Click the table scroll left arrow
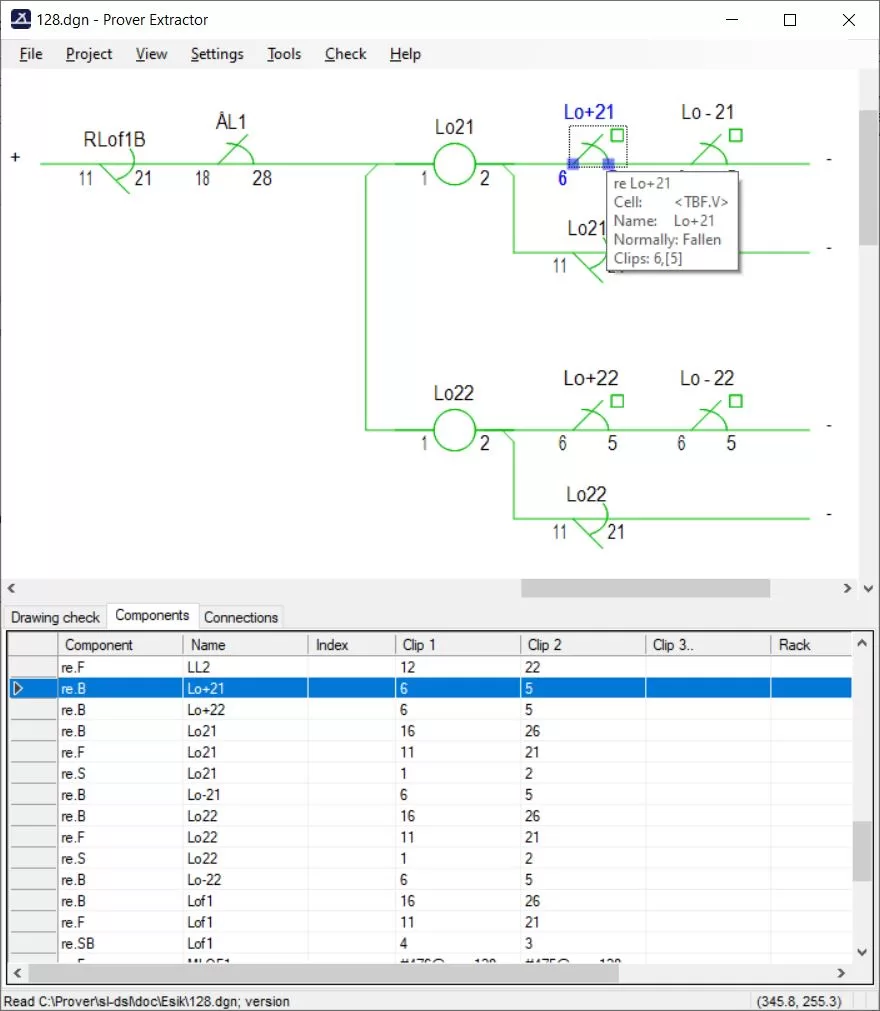 point(17,973)
